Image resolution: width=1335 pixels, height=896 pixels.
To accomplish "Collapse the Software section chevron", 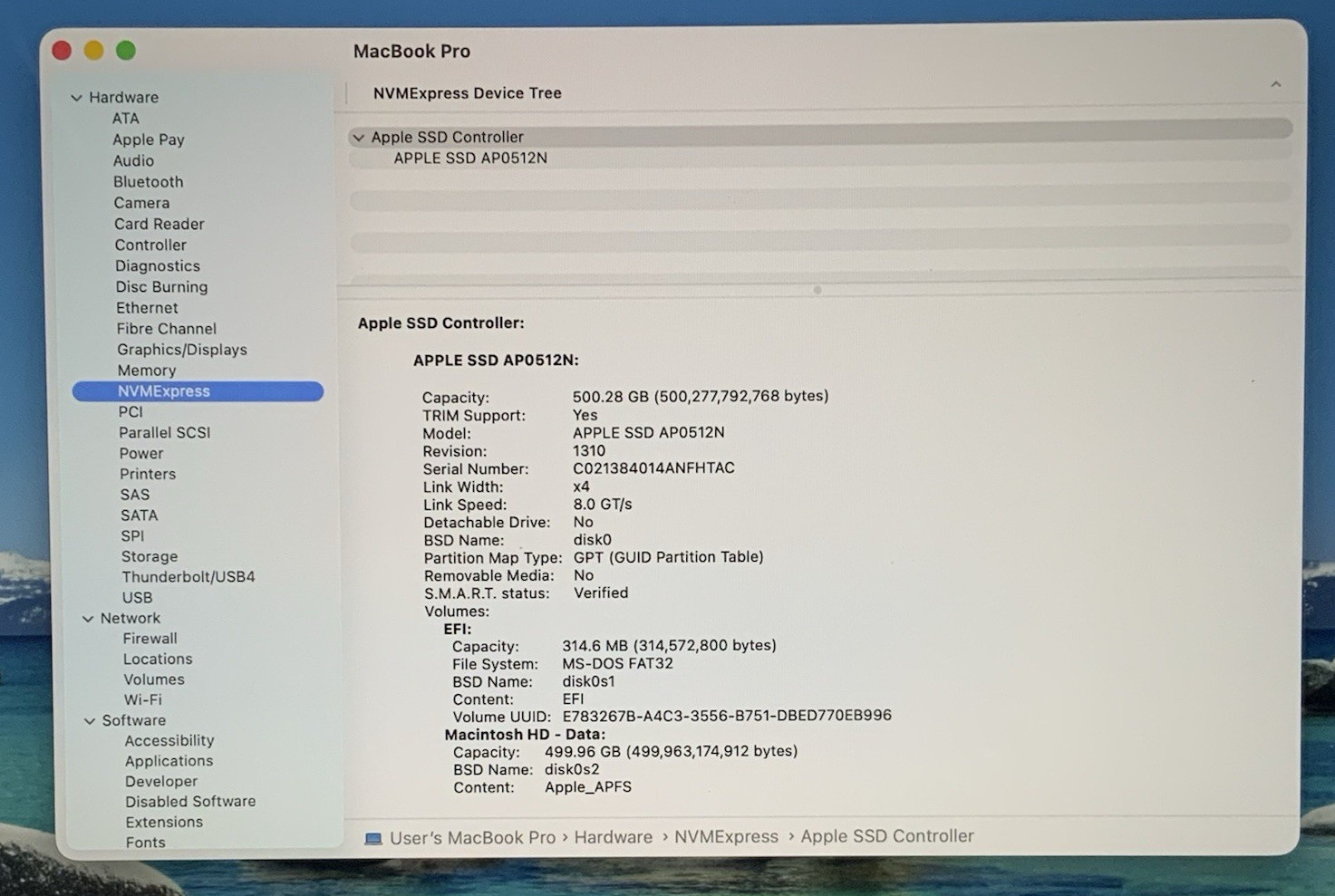I will tap(90, 721).
